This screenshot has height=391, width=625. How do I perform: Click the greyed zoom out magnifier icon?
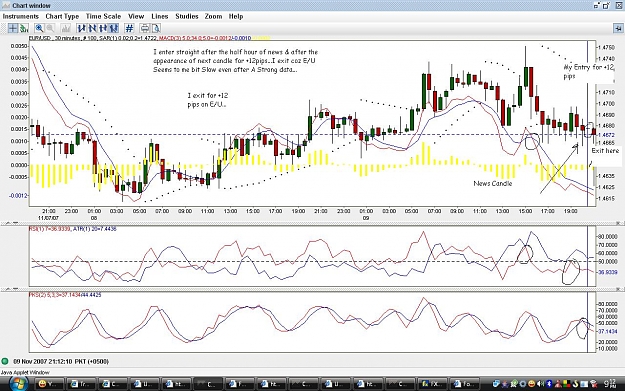[50, 28]
